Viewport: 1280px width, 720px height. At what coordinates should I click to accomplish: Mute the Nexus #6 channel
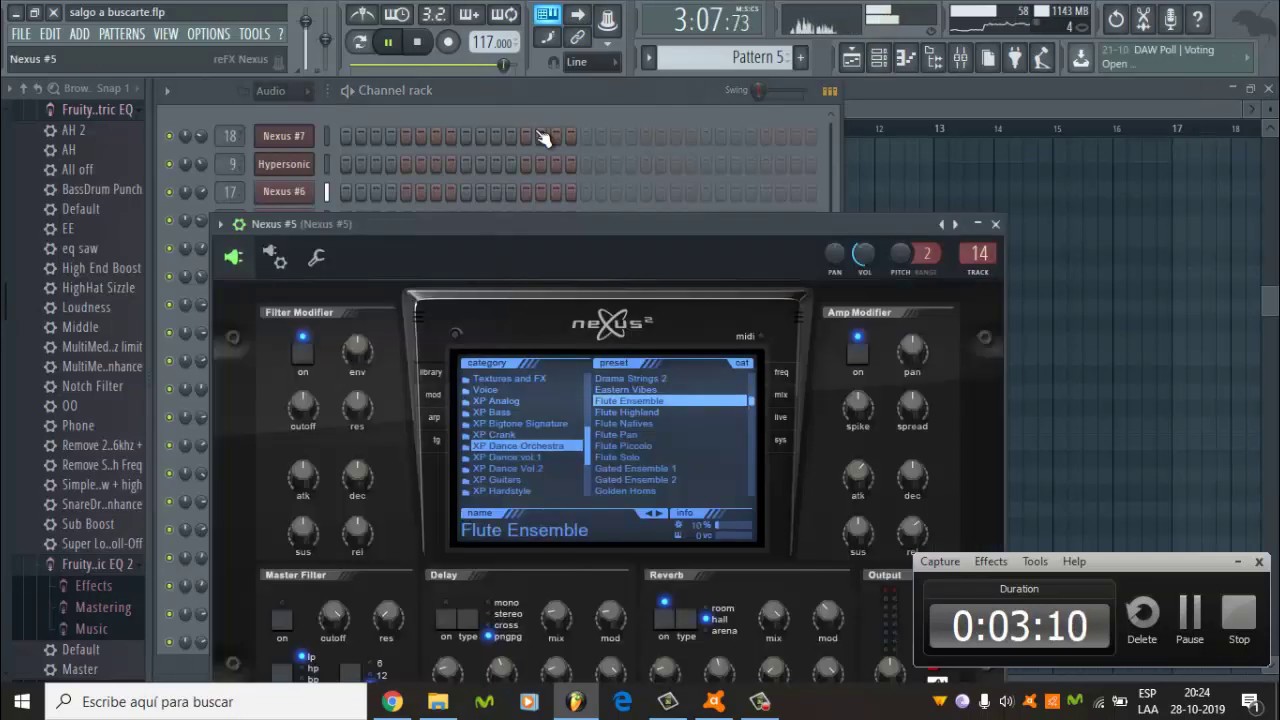pos(169,192)
